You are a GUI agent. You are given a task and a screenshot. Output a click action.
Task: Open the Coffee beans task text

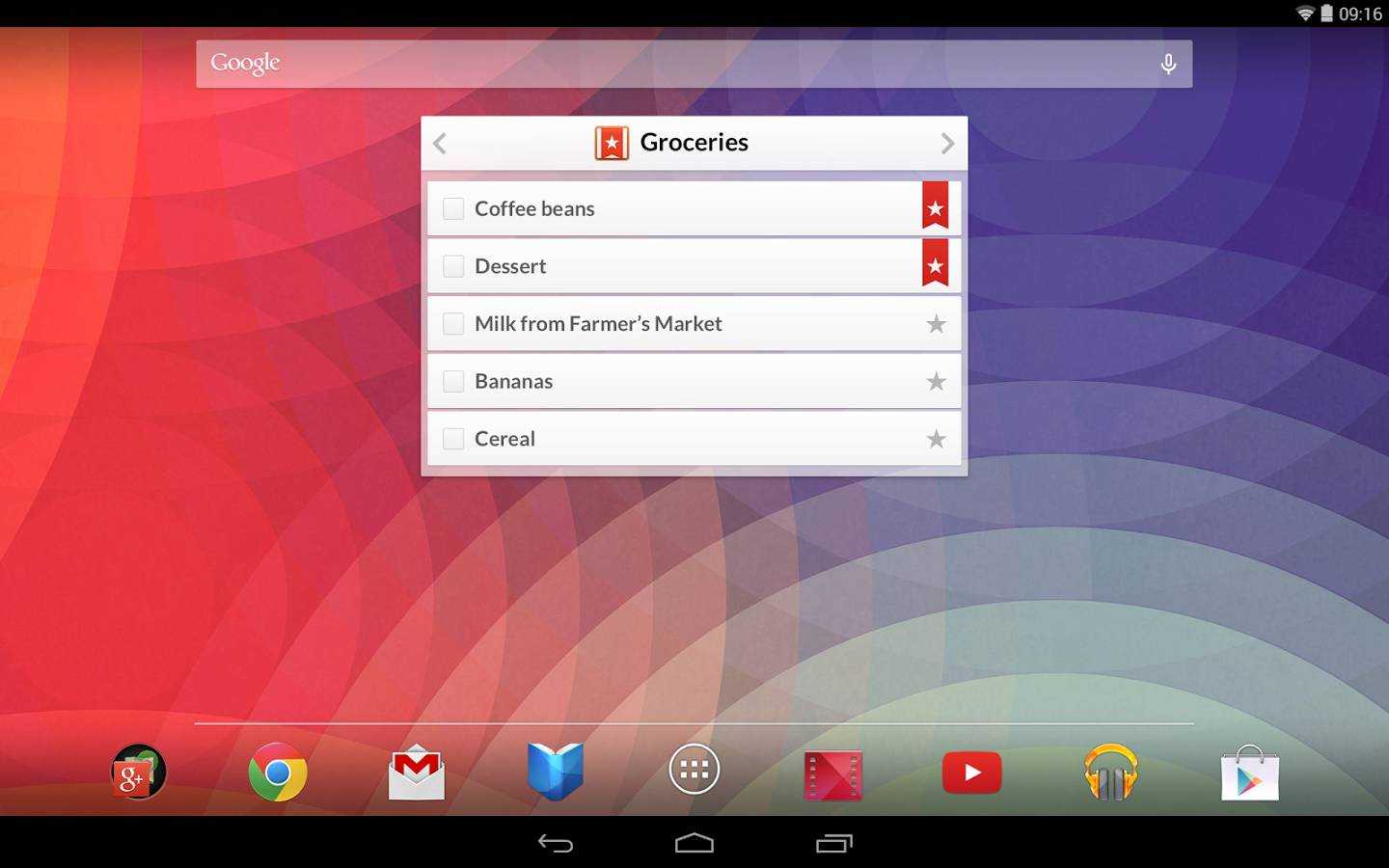point(534,208)
